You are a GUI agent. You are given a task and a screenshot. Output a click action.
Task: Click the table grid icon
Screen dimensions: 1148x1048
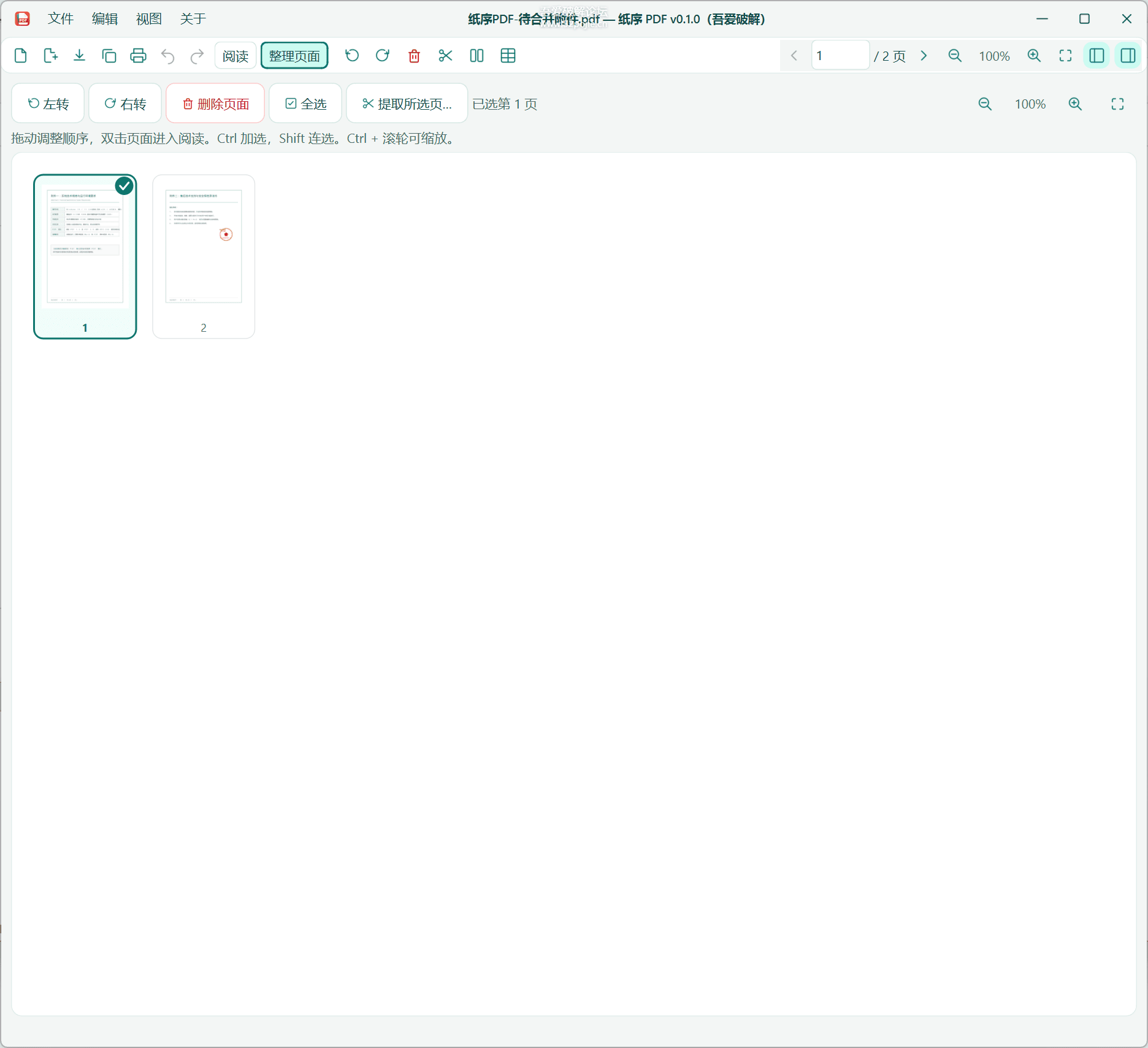(508, 56)
